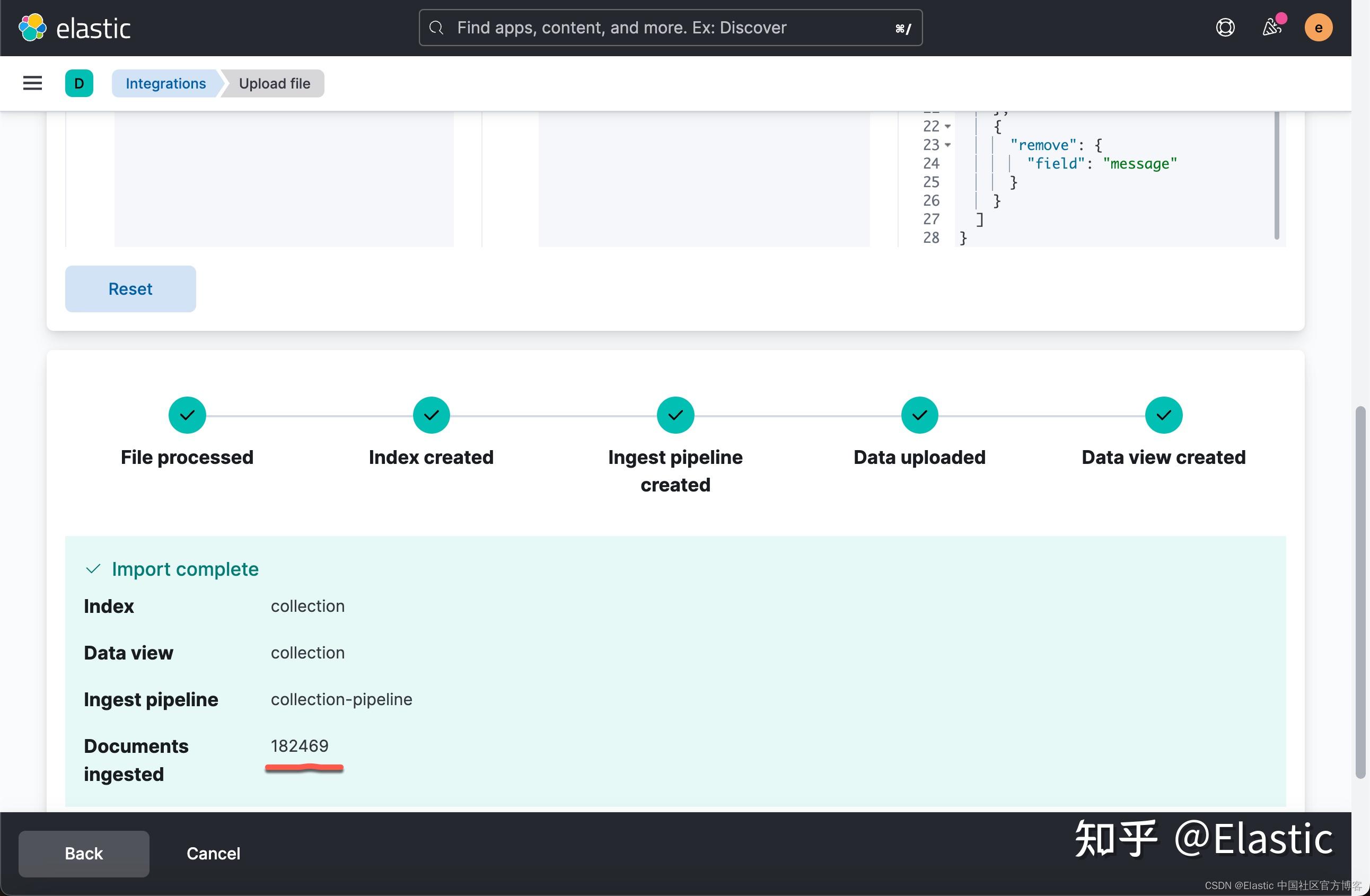The width and height of the screenshot is (1370, 896).
Task: Select the Upload file breadcrumb
Action: pyautogui.click(x=274, y=83)
